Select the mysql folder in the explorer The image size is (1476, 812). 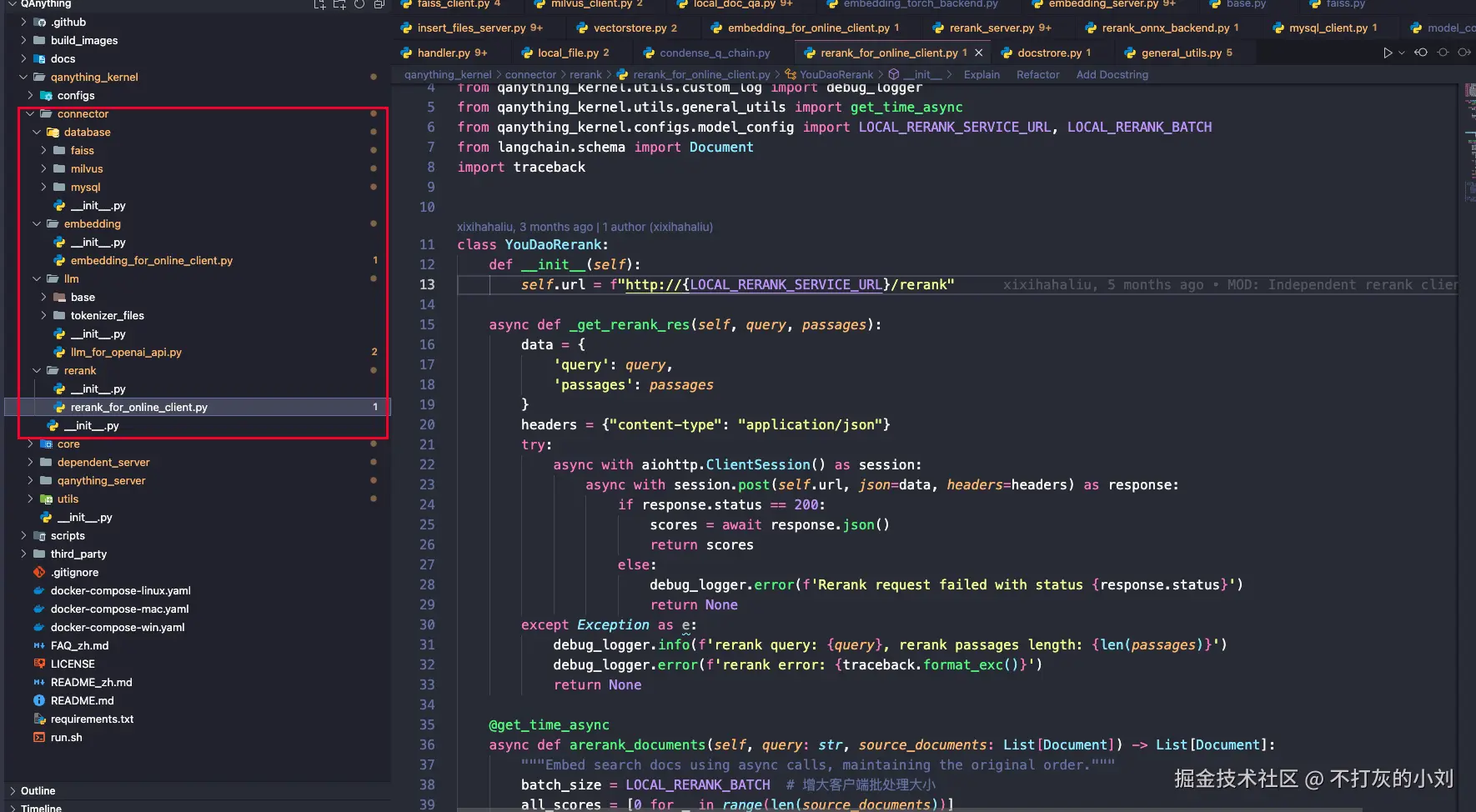coord(197,188)
